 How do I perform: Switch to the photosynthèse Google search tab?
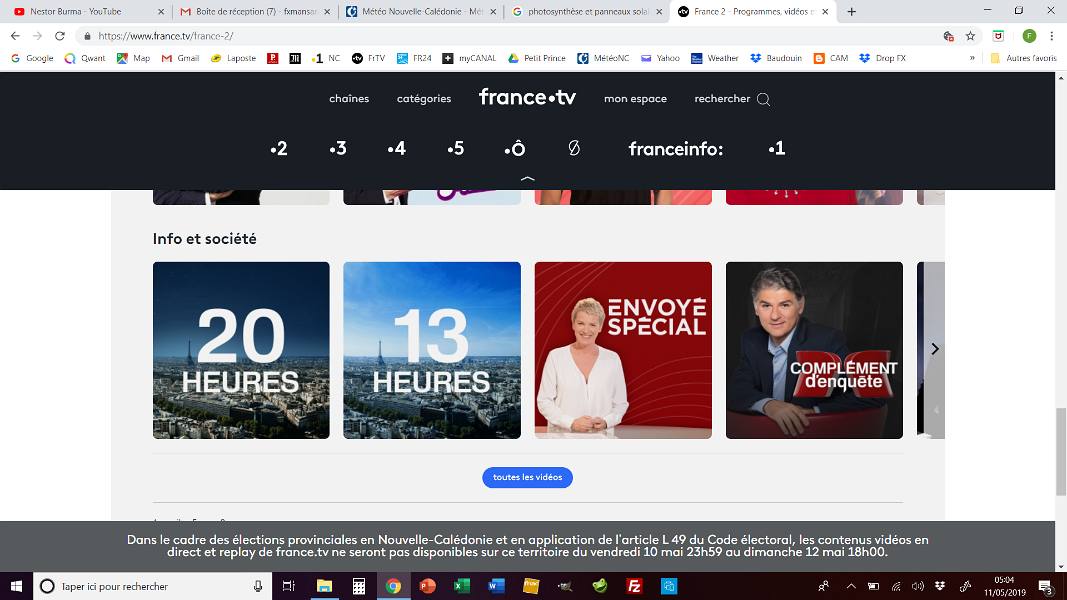tap(587, 12)
